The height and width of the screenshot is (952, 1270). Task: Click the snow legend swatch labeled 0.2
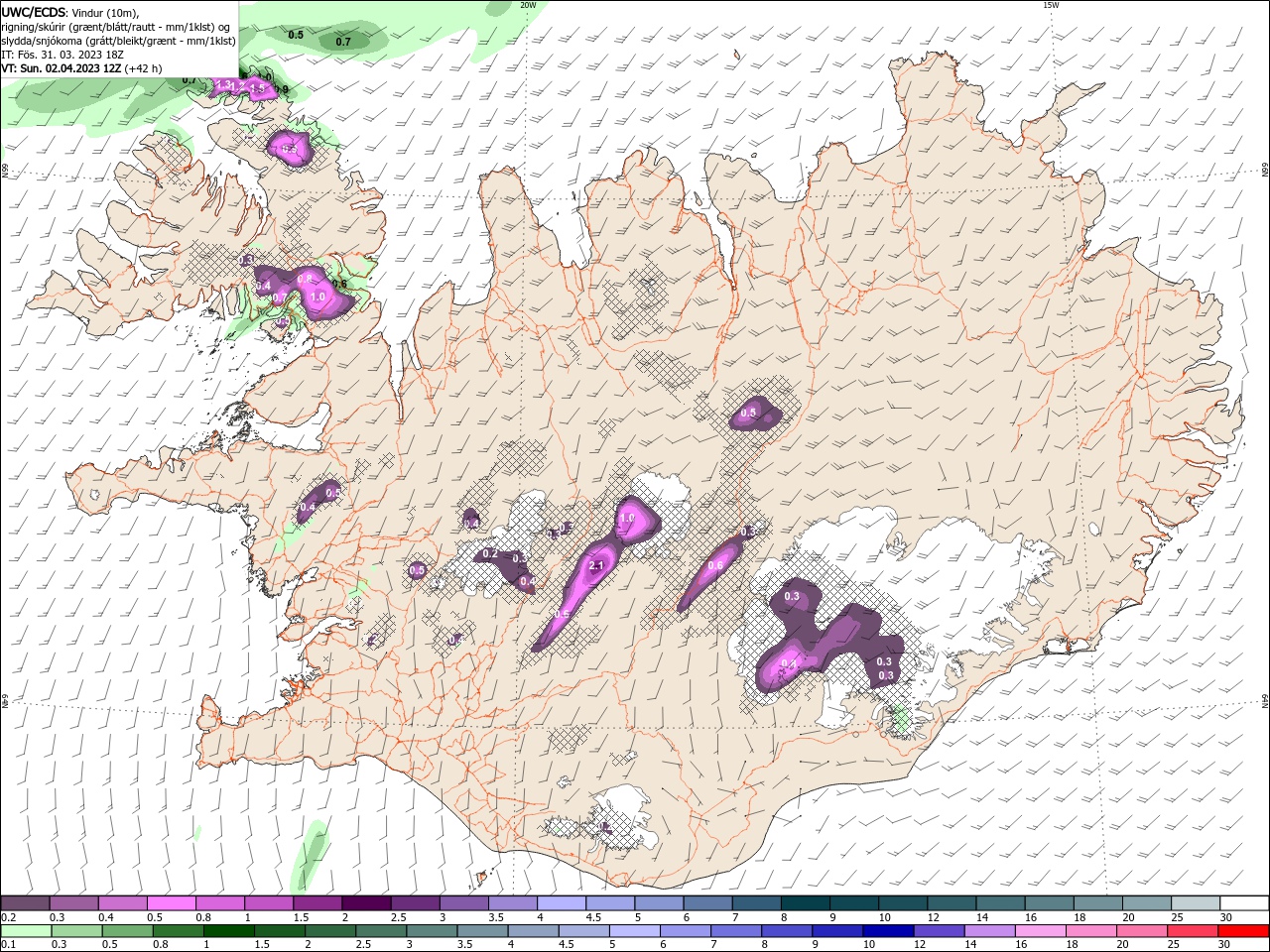25,903
